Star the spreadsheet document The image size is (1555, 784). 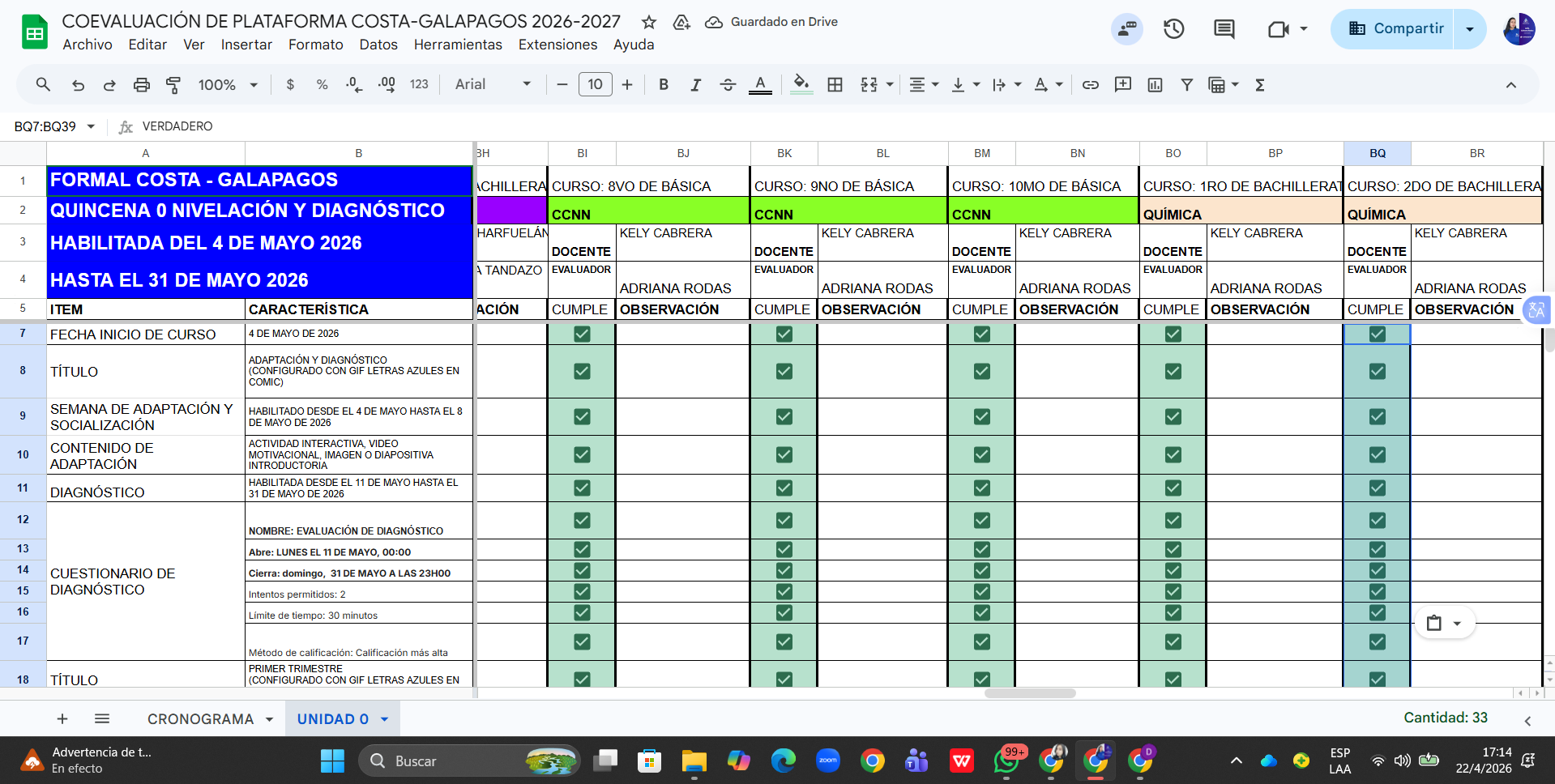tap(649, 23)
